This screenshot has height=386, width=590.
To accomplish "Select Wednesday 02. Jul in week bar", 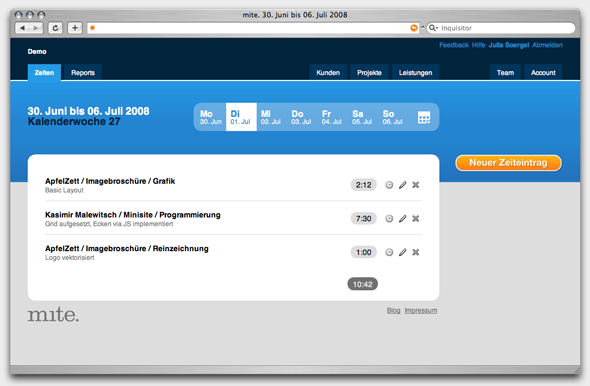I will pyautogui.click(x=271, y=117).
